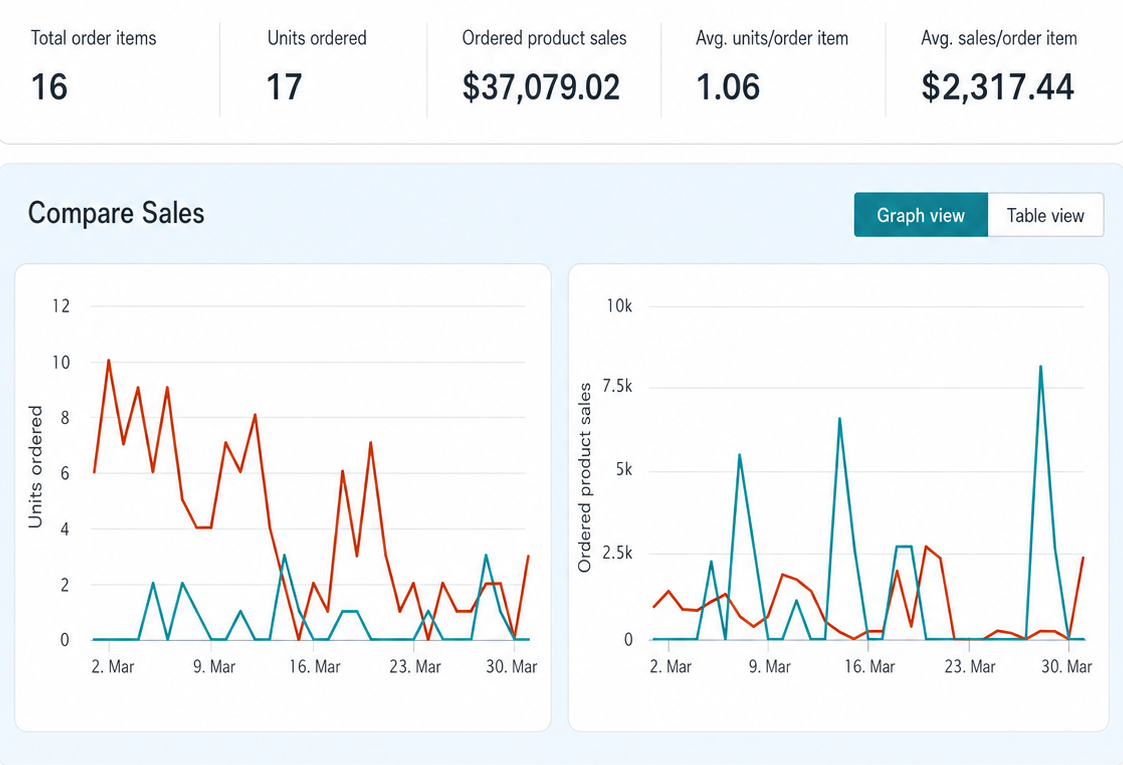
Task: Click 9. Mar on the units chart
Action: (x=213, y=667)
